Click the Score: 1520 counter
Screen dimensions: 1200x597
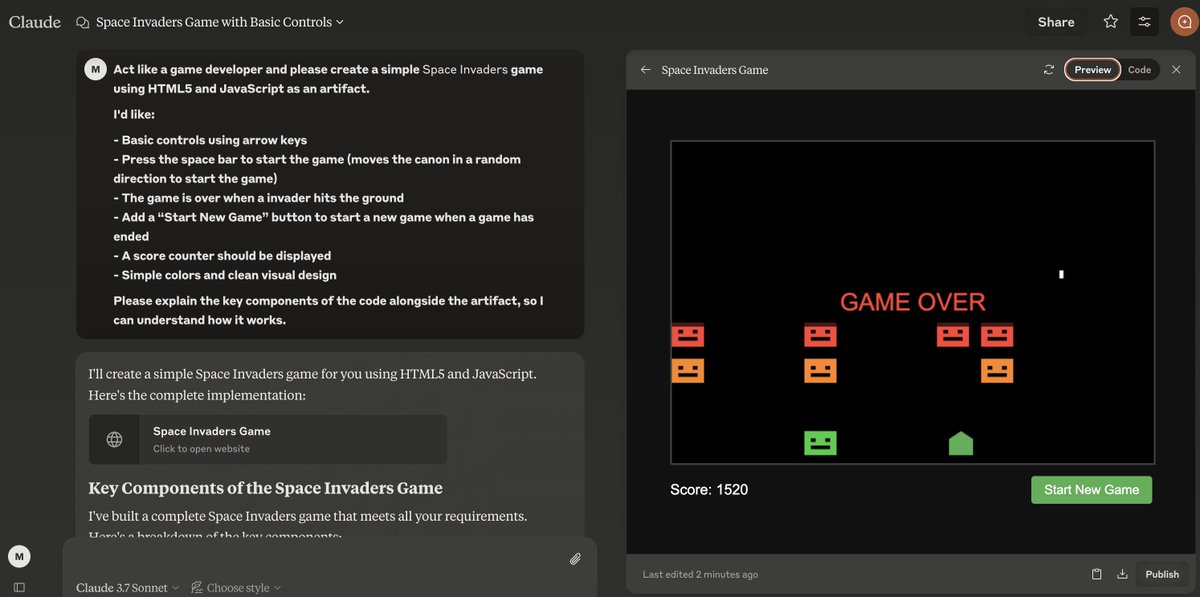(x=709, y=490)
